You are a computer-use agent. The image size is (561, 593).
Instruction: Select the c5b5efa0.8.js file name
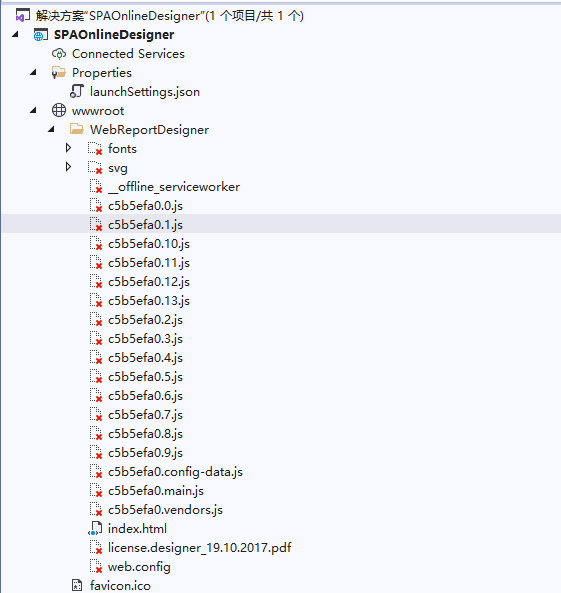coord(145,434)
